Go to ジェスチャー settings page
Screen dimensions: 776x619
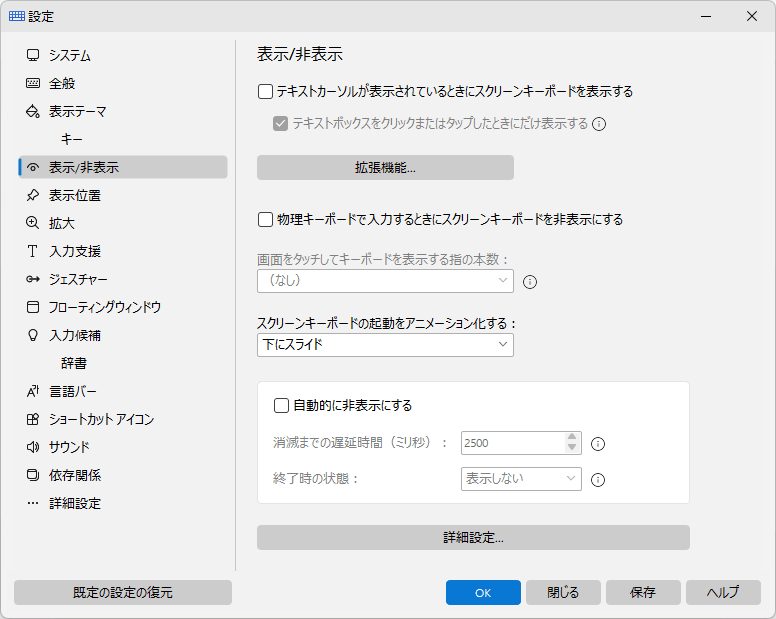[x=123, y=280]
